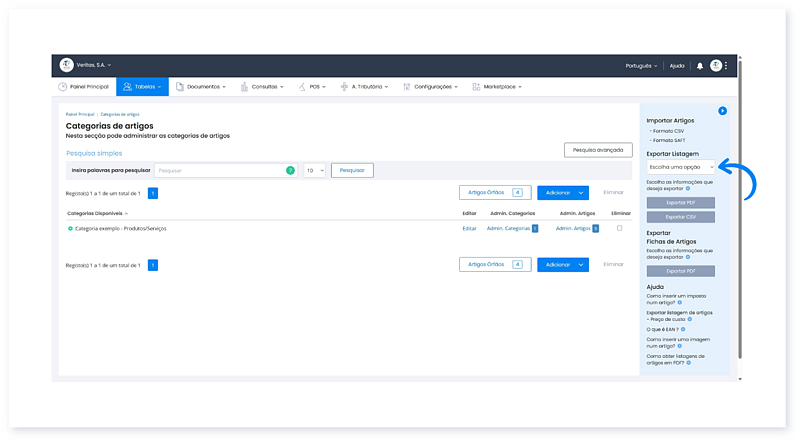Expand the results per page dropdown showing 10
The image size is (800, 442).
(x=313, y=171)
